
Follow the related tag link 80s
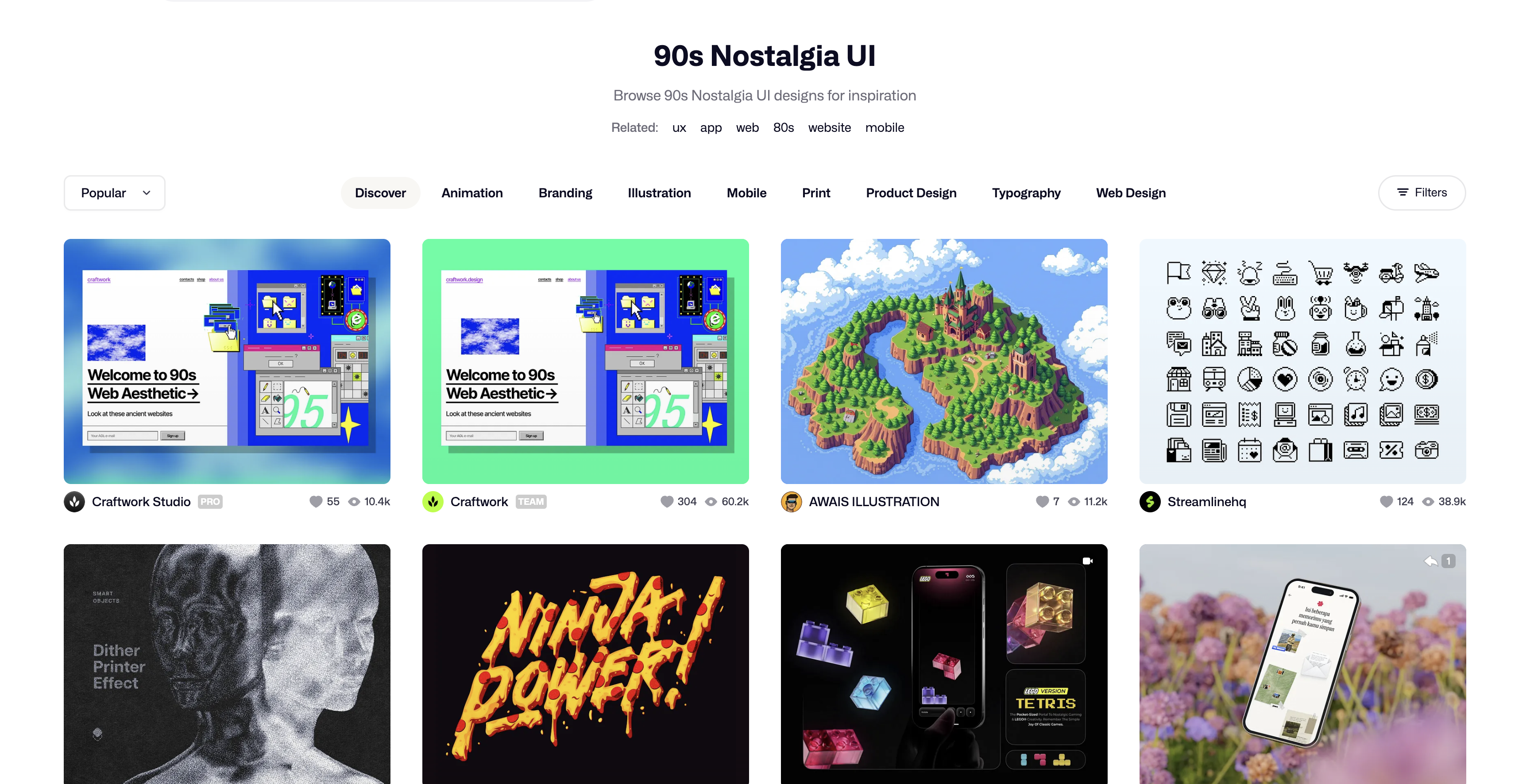(x=783, y=127)
